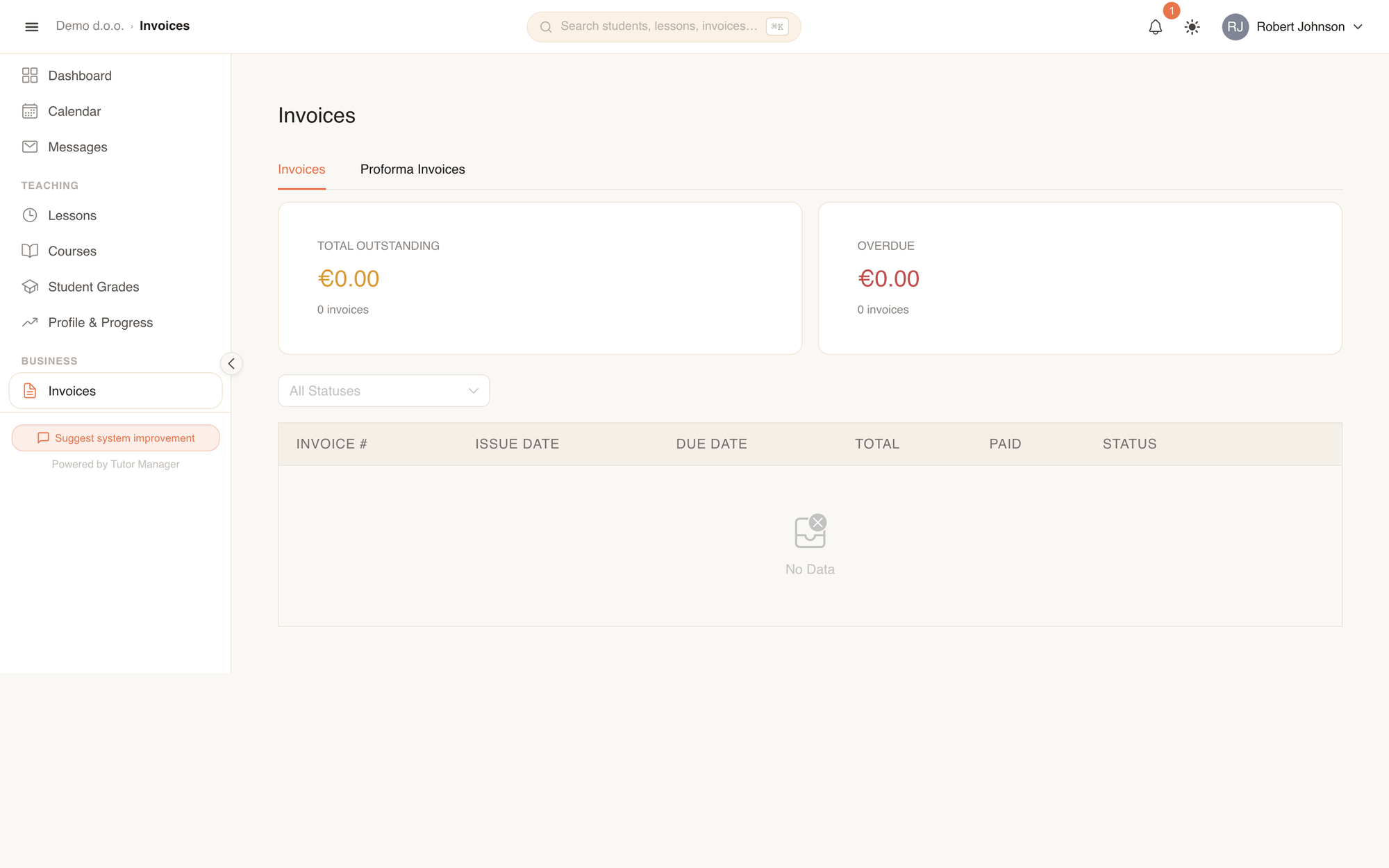Screen dimensions: 1389x868
Task: Open the All Statuses dropdown
Action: [x=383, y=391]
